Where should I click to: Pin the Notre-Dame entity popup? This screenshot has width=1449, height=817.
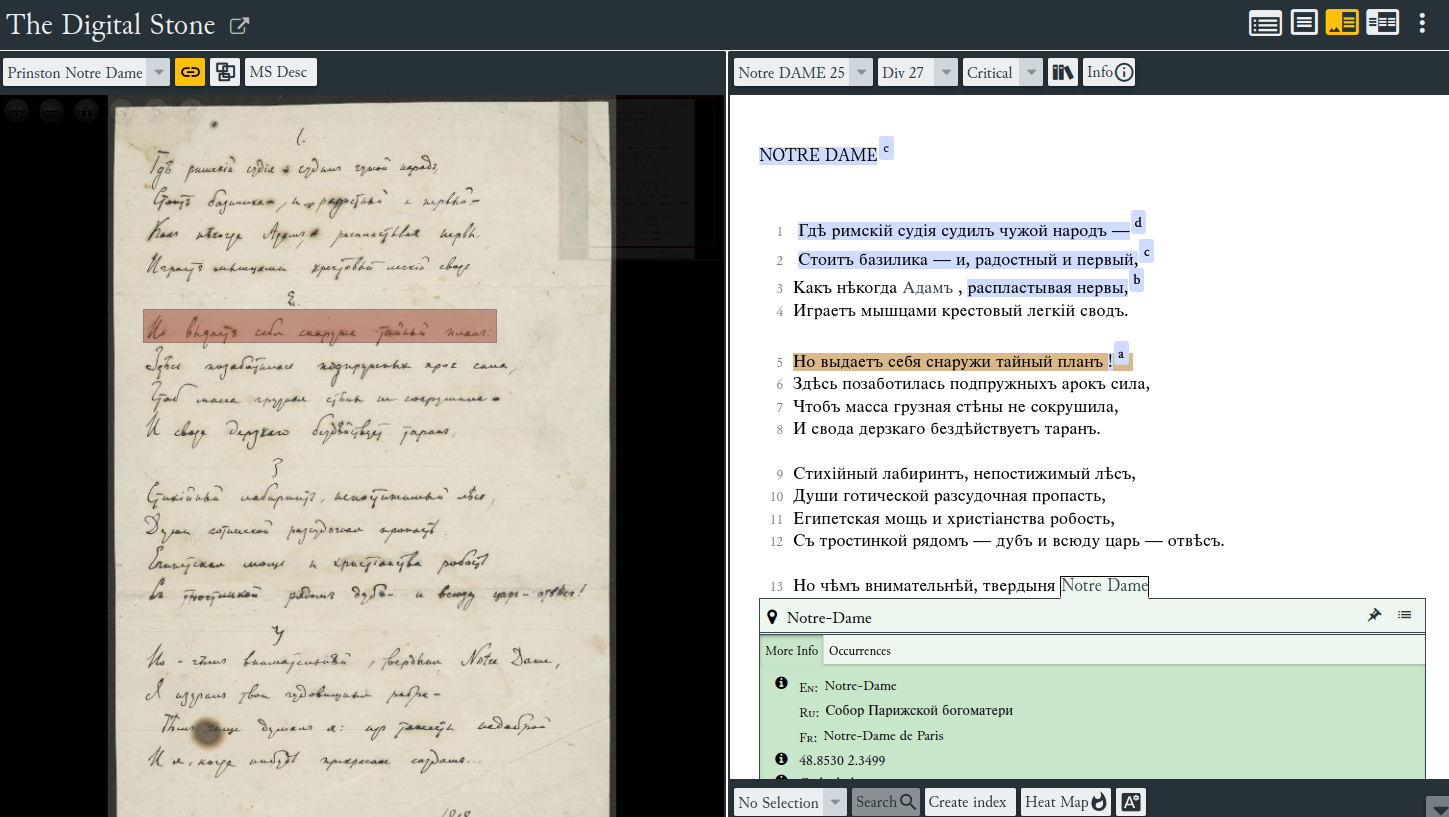[x=1374, y=615]
